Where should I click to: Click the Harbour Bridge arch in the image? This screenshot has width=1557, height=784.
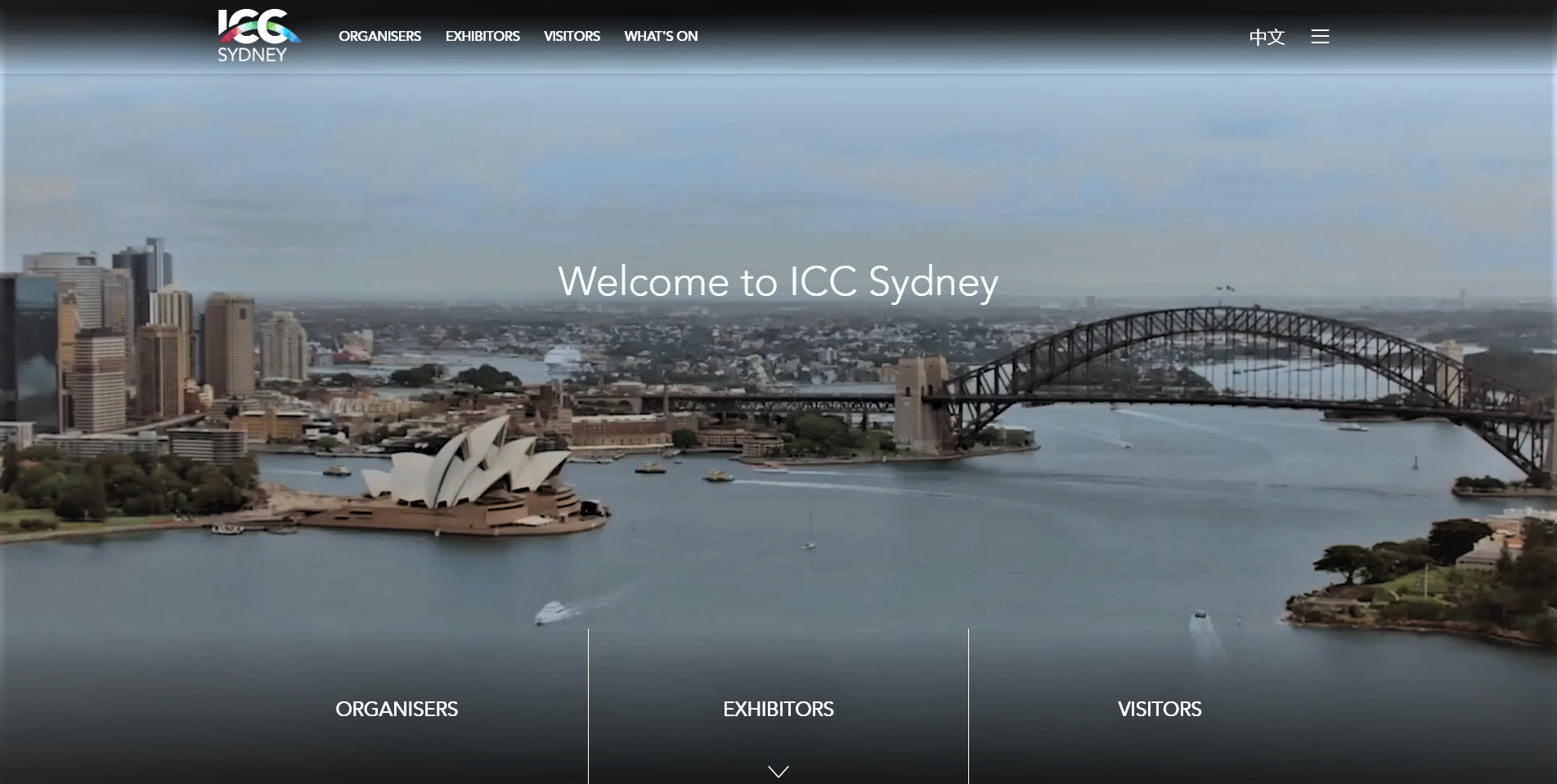pos(1227,327)
